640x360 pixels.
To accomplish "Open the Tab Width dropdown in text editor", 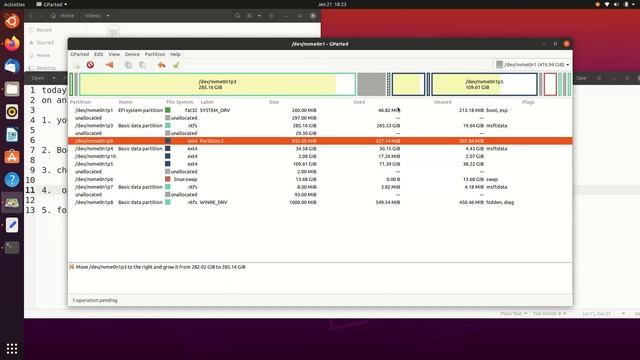I will (x=549, y=313).
